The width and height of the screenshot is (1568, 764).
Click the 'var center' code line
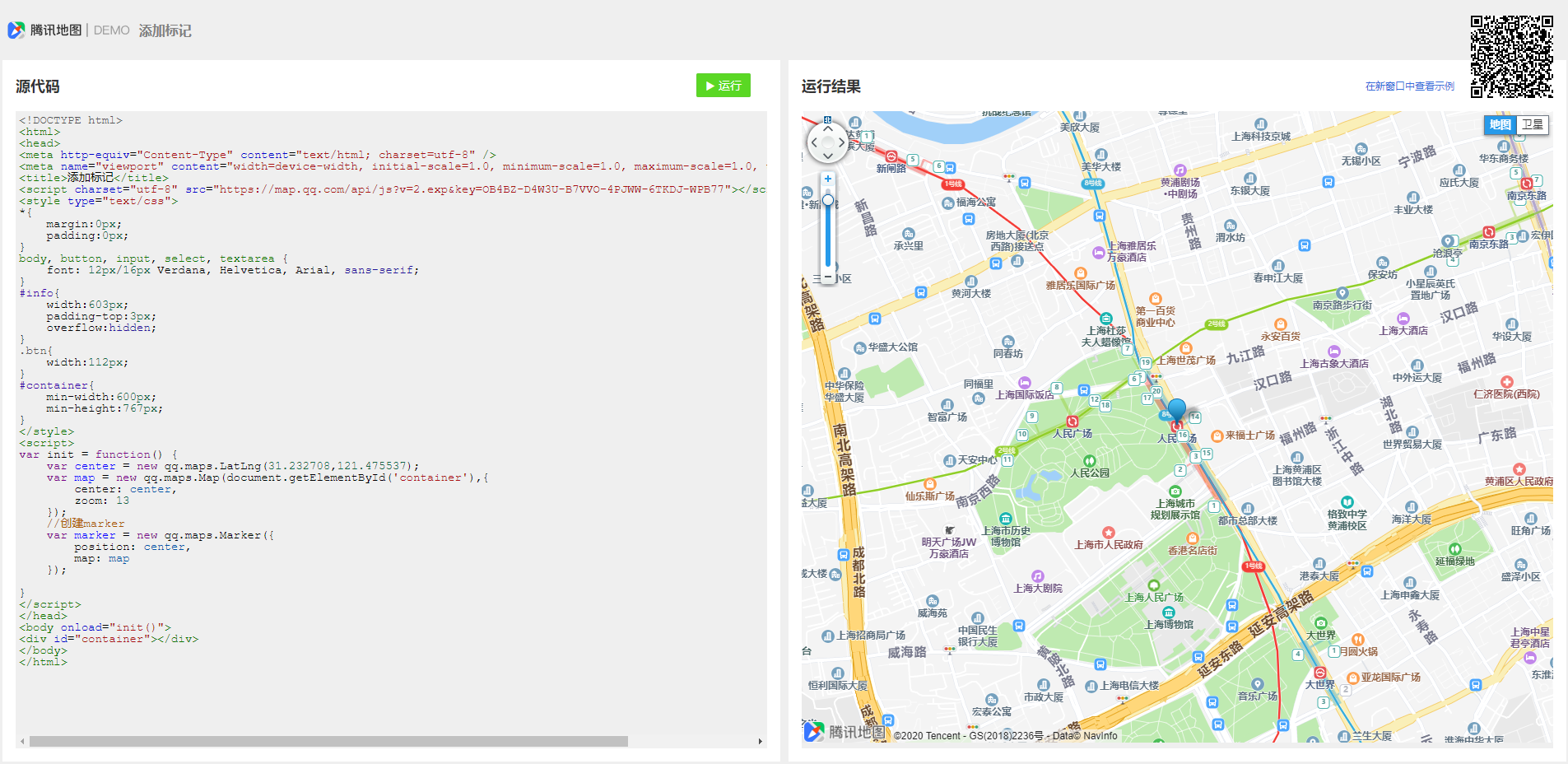(233, 466)
